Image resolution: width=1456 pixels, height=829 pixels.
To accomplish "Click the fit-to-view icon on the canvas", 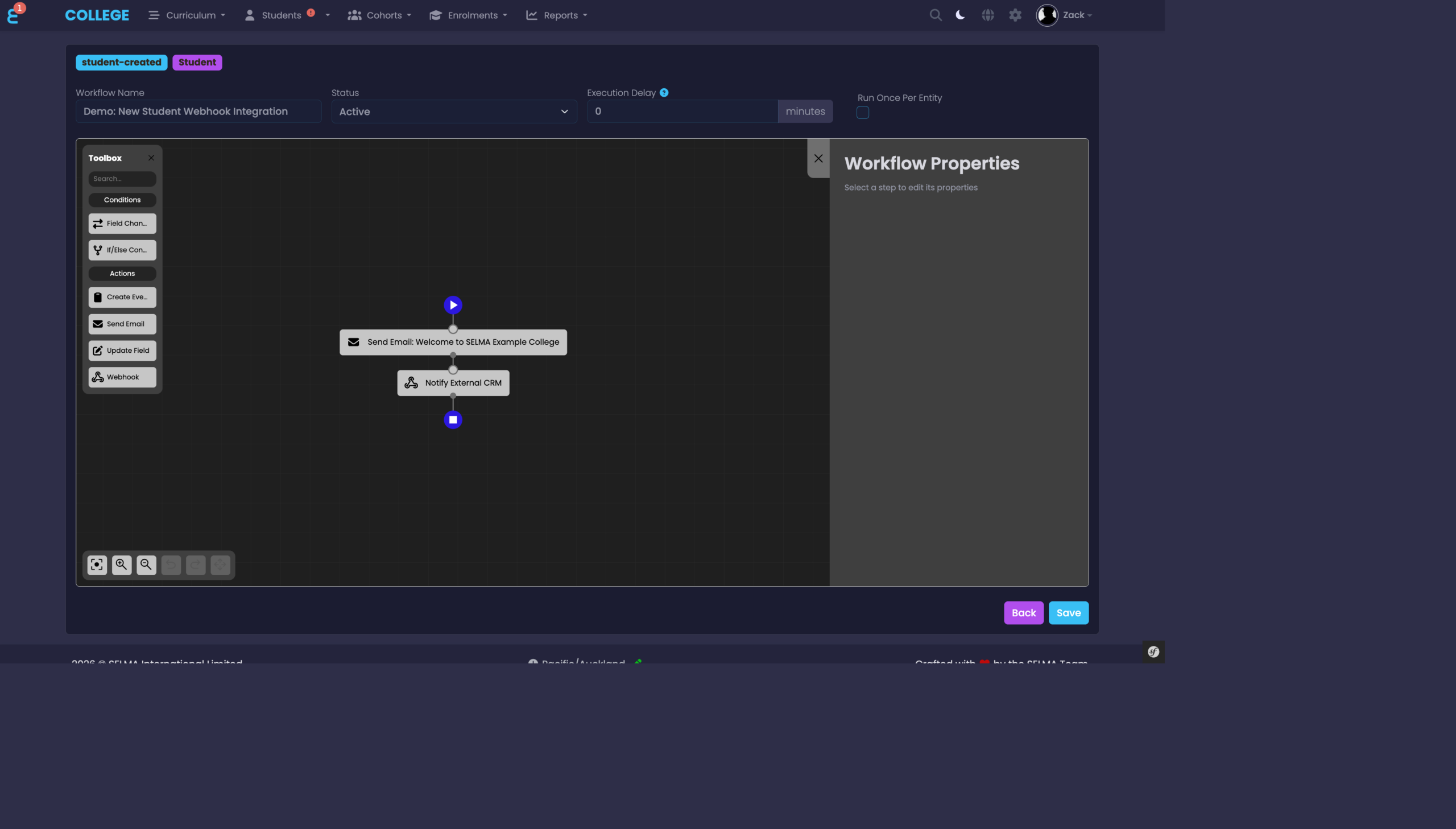I will pos(97,564).
